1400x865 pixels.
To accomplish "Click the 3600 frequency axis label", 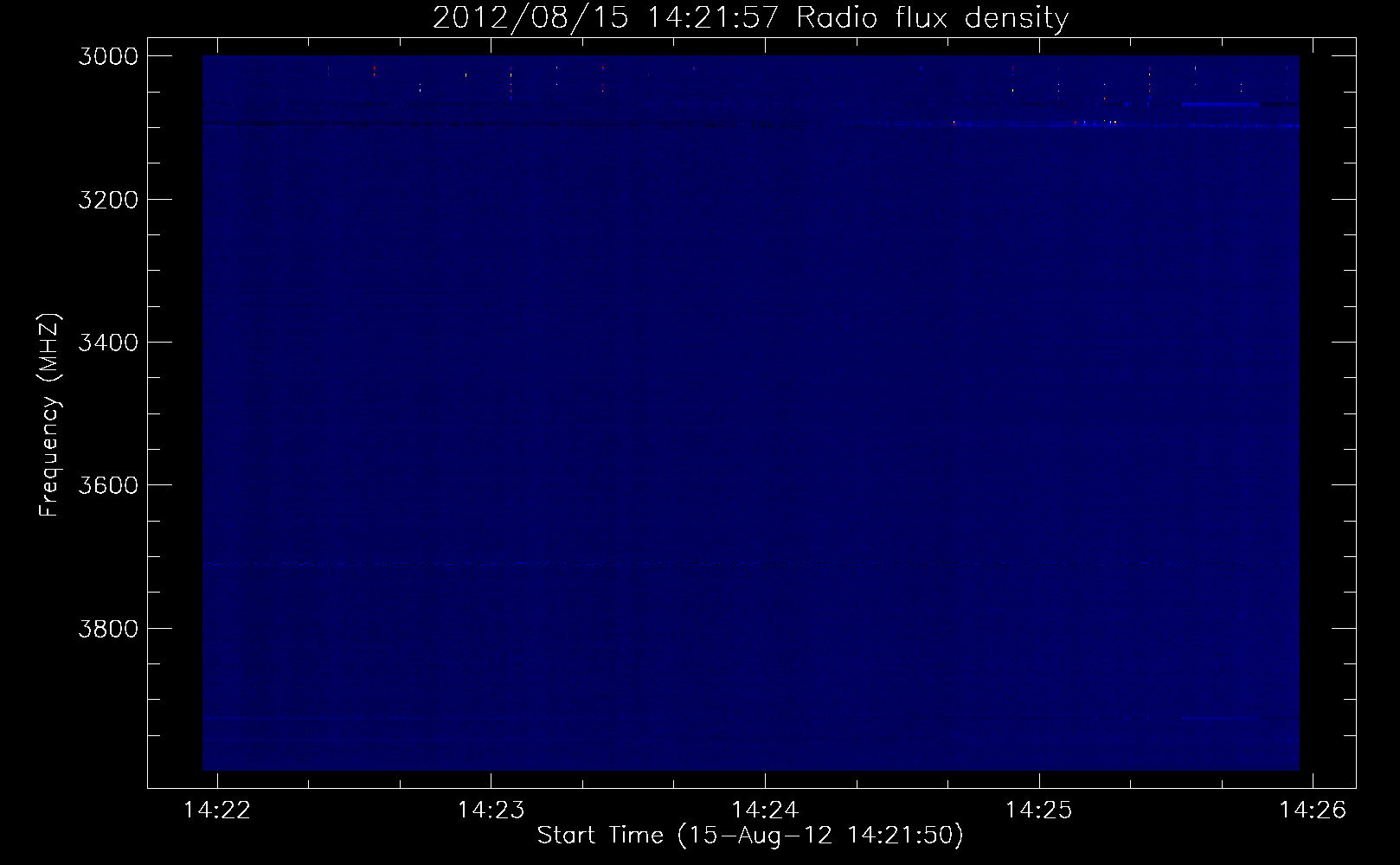I will (108, 485).
